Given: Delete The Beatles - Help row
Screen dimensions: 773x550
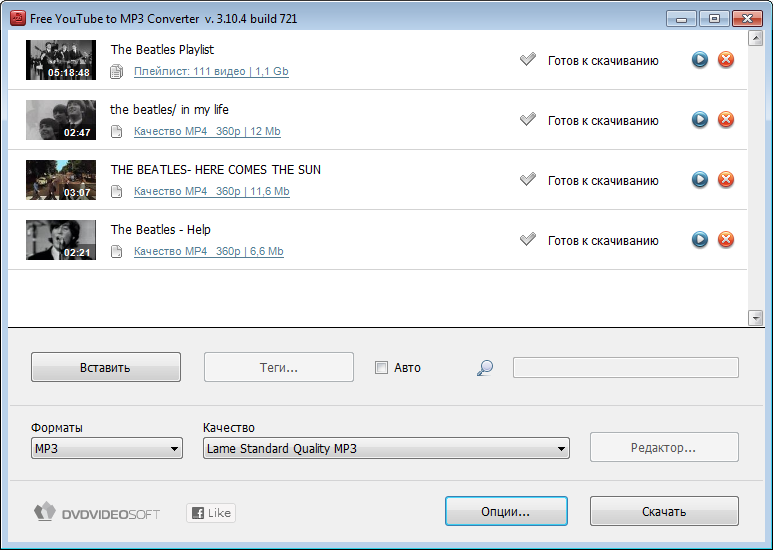Looking at the screenshot, I should (726, 240).
